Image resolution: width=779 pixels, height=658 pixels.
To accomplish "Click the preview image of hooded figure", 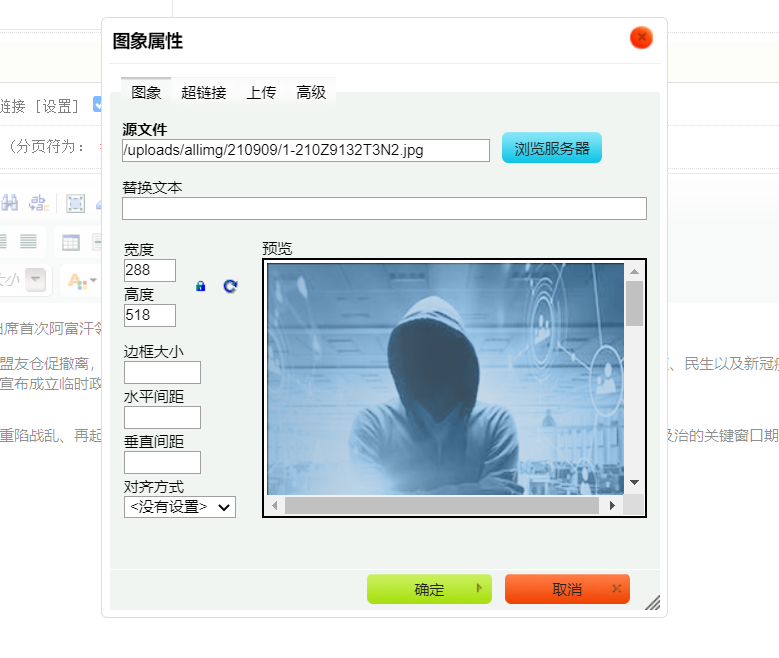I will (x=445, y=379).
